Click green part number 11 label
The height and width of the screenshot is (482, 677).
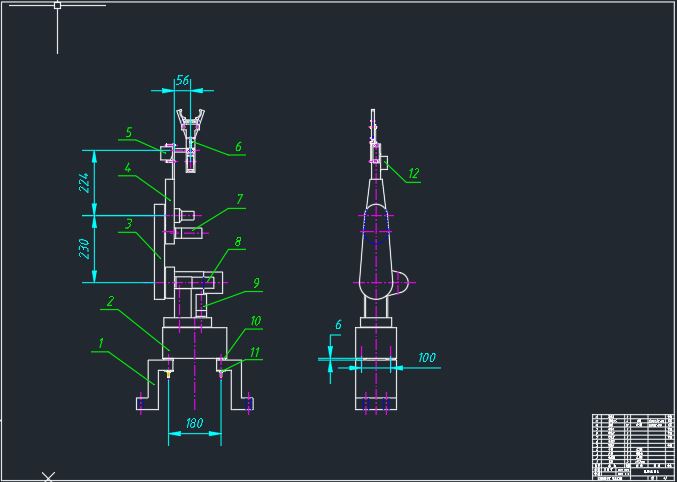pos(255,352)
